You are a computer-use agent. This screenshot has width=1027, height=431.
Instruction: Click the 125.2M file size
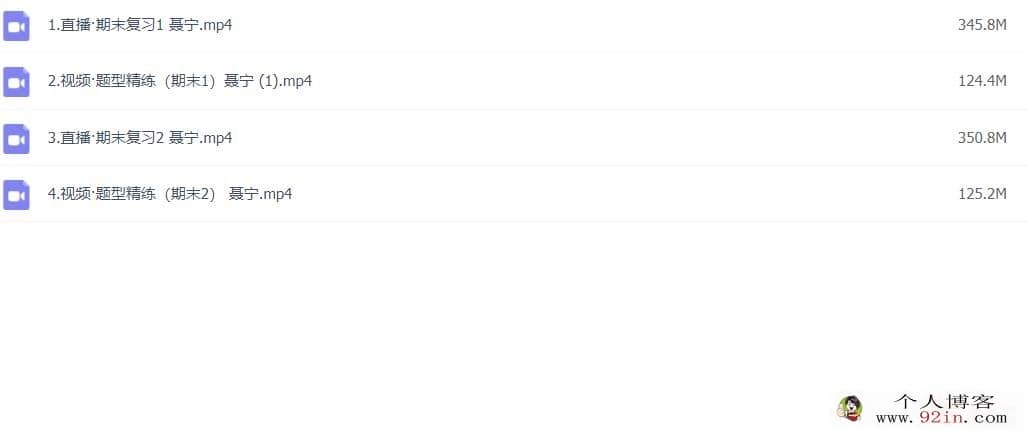982,194
